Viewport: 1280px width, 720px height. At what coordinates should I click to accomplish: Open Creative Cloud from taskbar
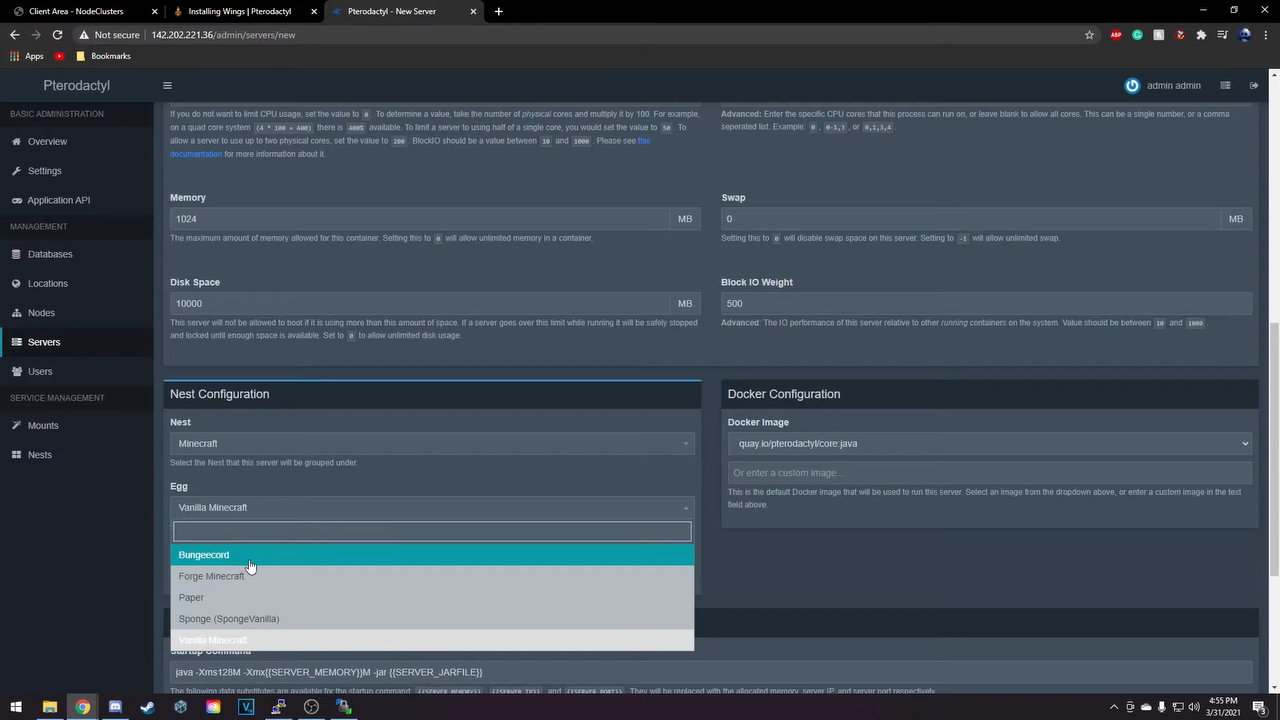[x=213, y=707]
